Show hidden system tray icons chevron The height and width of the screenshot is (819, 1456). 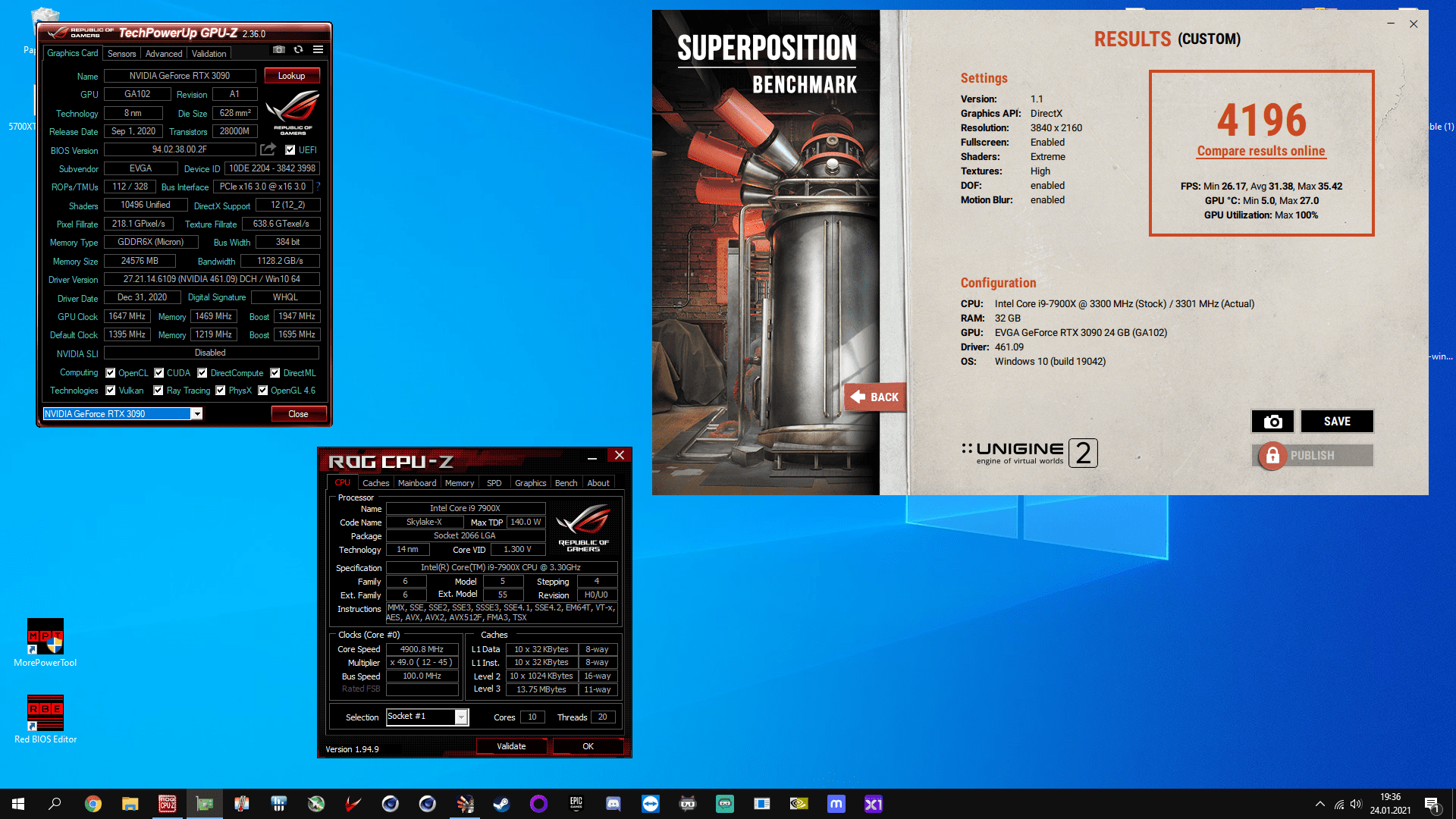click(x=1320, y=804)
